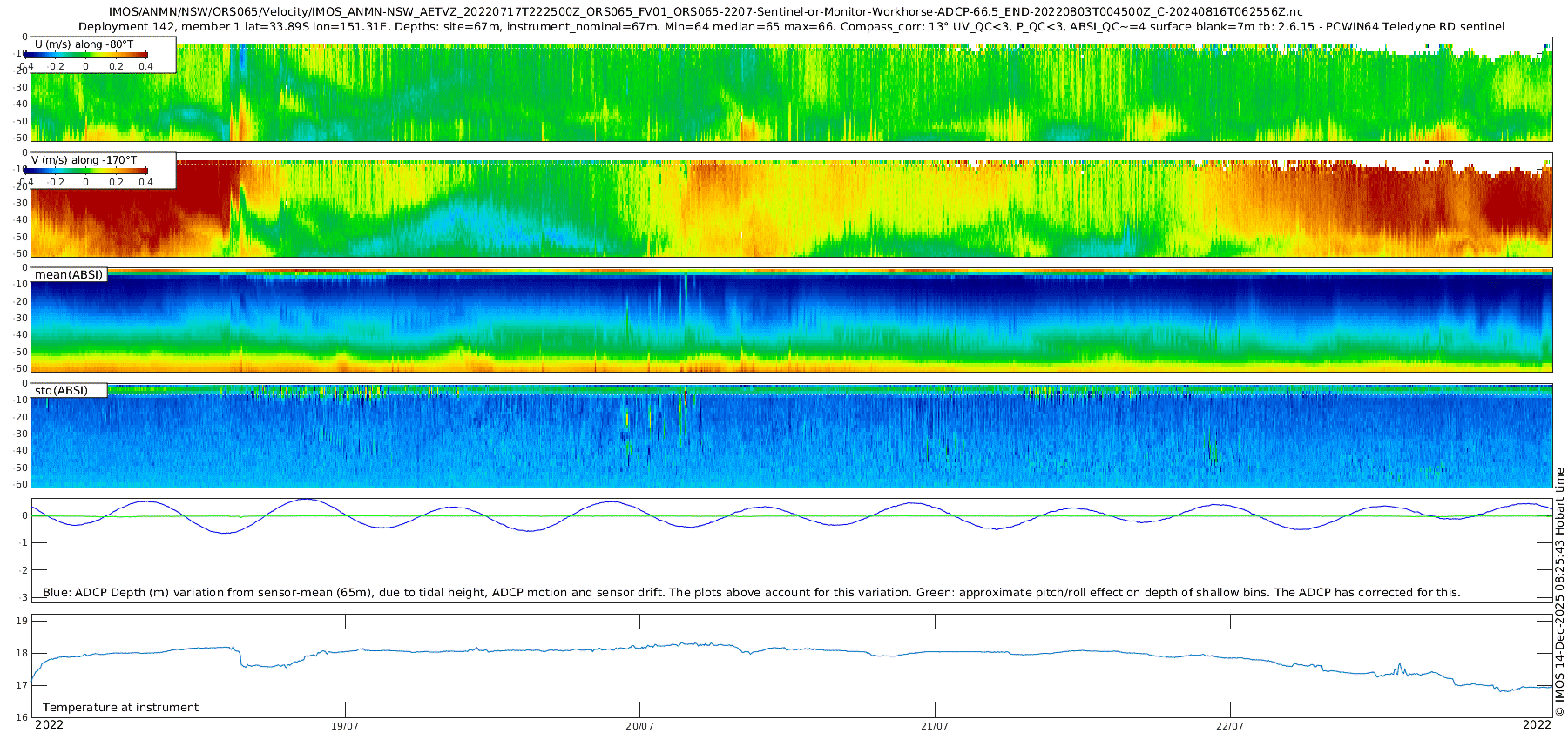Click the Deployment 142 metadata line

tap(791, 27)
